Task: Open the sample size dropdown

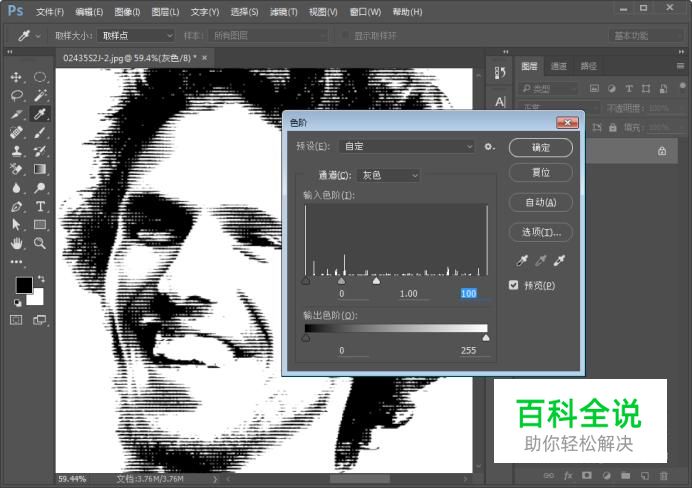Action: coord(135,35)
